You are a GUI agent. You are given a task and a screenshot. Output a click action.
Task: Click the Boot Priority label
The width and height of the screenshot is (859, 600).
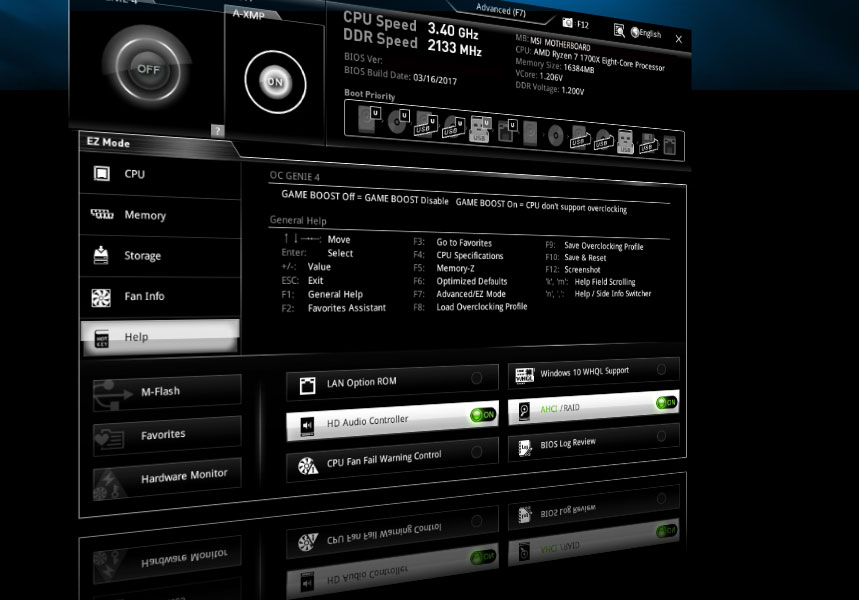click(370, 94)
